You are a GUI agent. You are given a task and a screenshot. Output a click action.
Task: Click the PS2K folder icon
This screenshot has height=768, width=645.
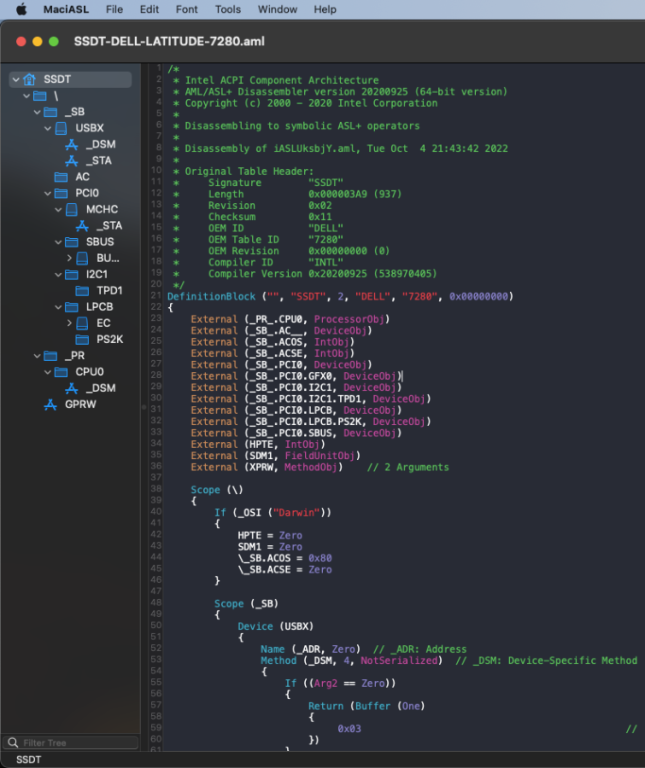pos(83,339)
